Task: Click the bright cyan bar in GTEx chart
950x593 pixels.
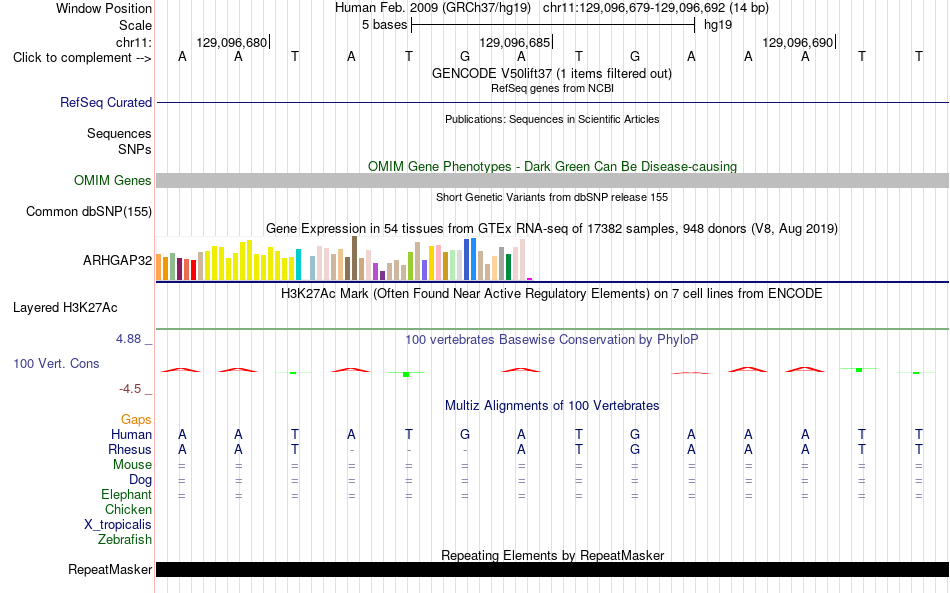Action: pyautogui.click(x=298, y=264)
